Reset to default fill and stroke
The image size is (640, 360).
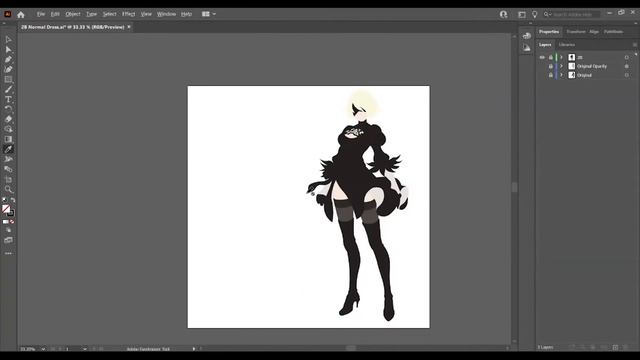[4, 200]
